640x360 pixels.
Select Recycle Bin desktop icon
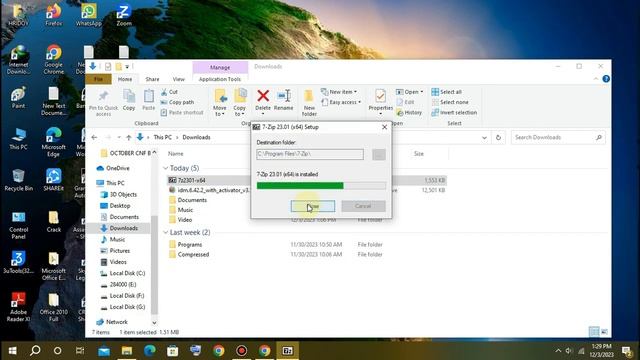pos(18,180)
